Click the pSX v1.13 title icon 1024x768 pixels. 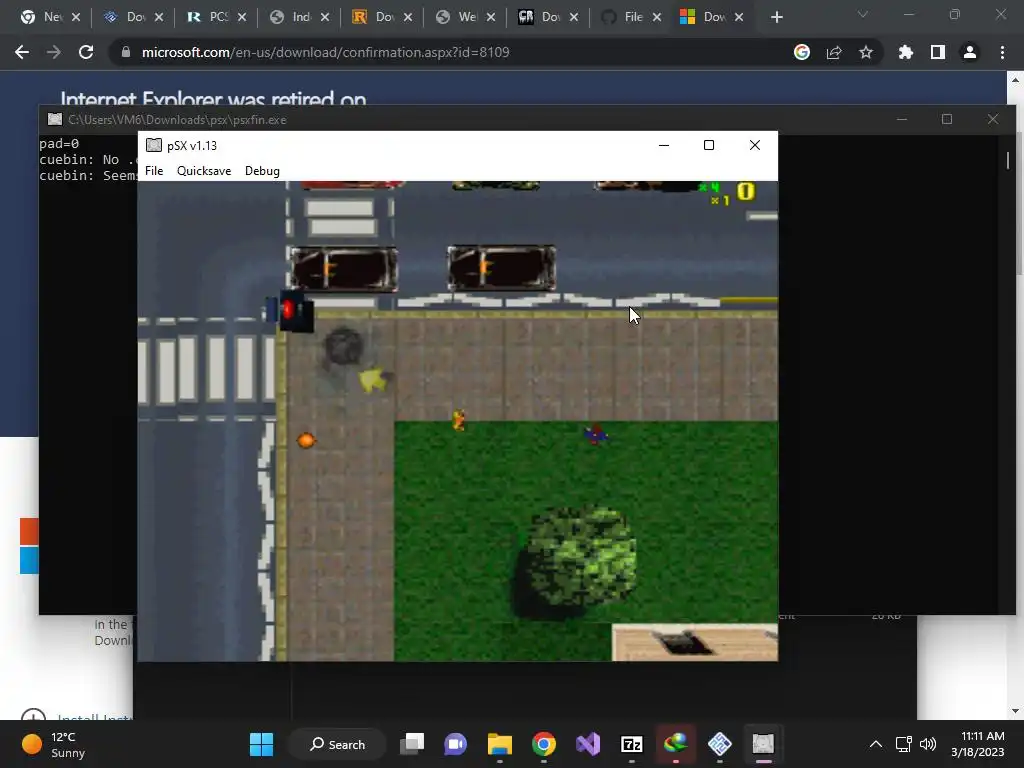[x=153, y=145]
